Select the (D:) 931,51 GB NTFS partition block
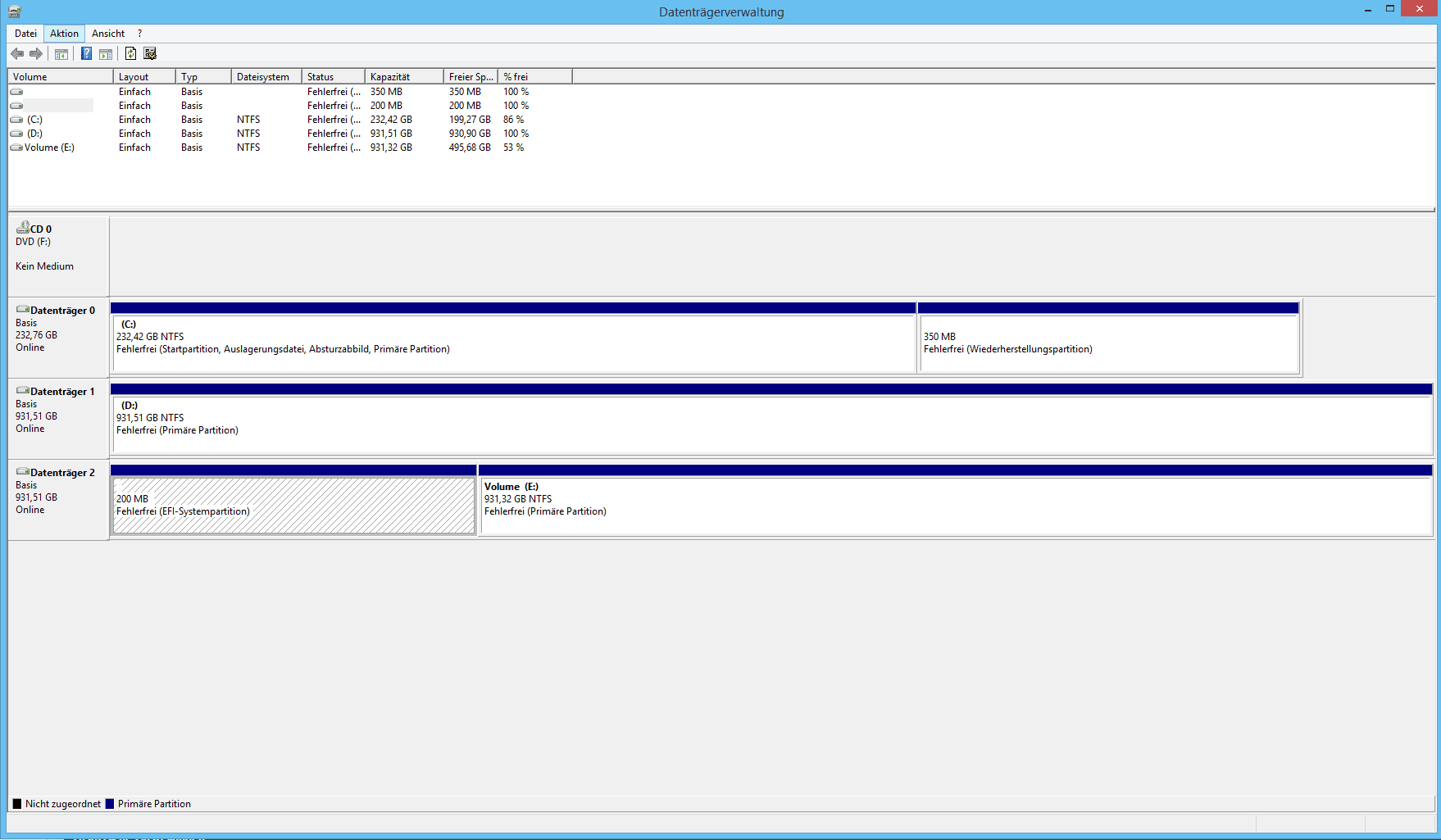Image resolution: width=1441 pixels, height=840 pixels. click(771, 419)
